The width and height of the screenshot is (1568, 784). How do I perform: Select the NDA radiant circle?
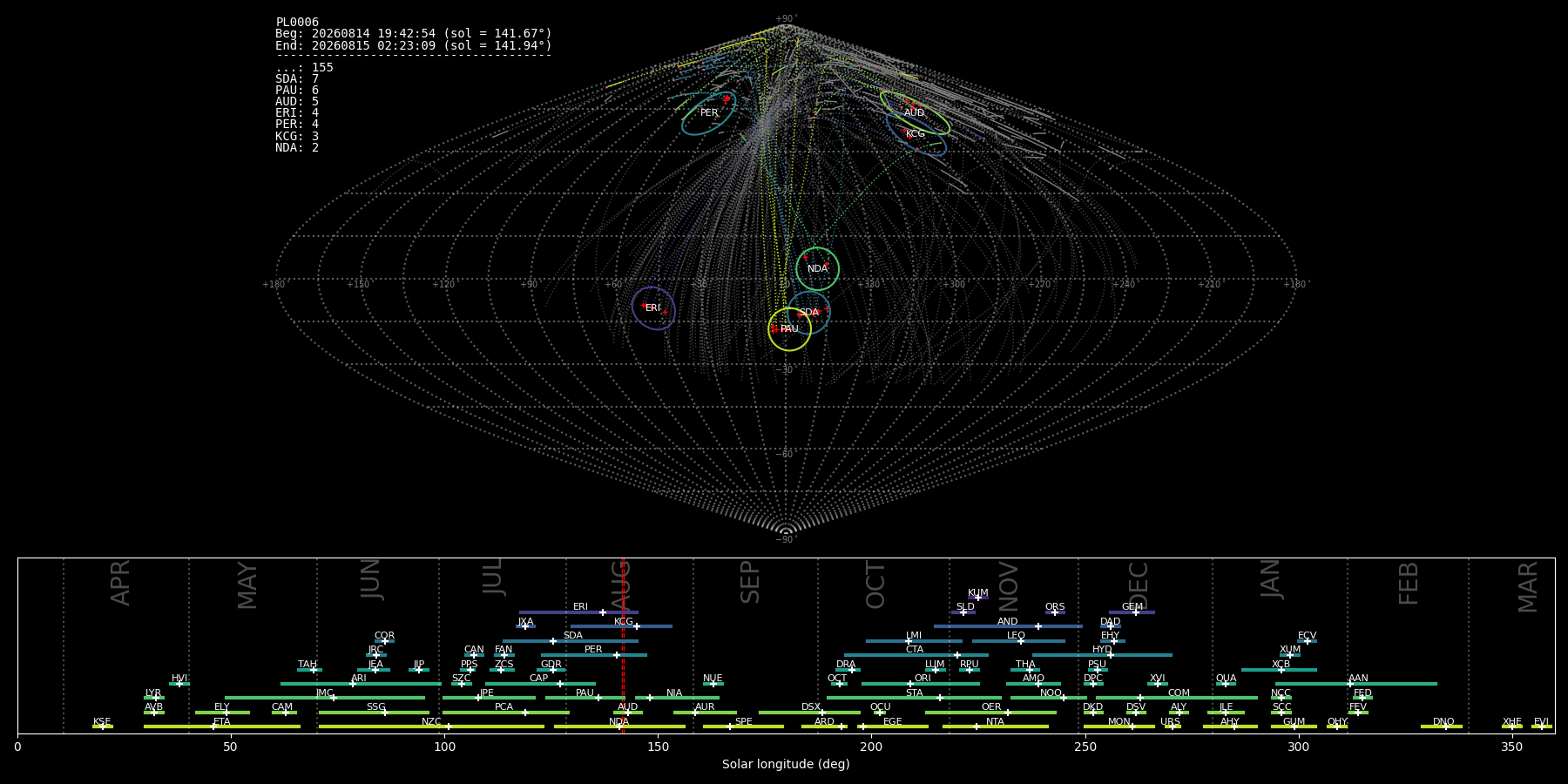click(817, 268)
